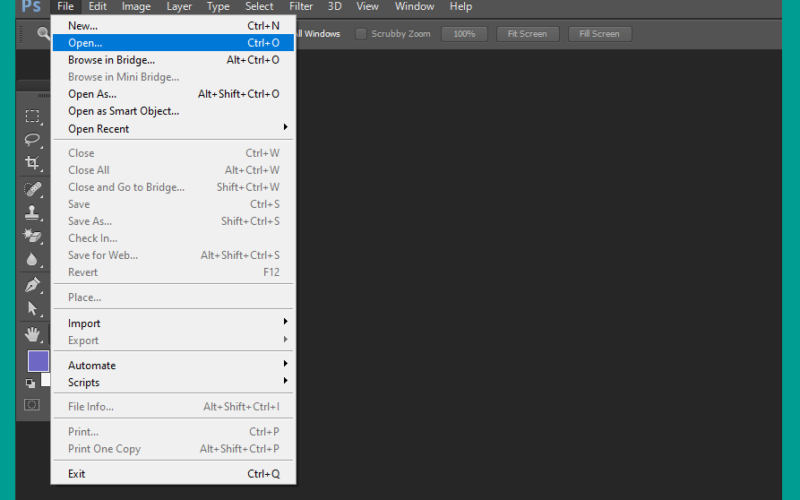Click the Zoom tool magnifier icon
The image size is (800, 500).
(x=44, y=34)
